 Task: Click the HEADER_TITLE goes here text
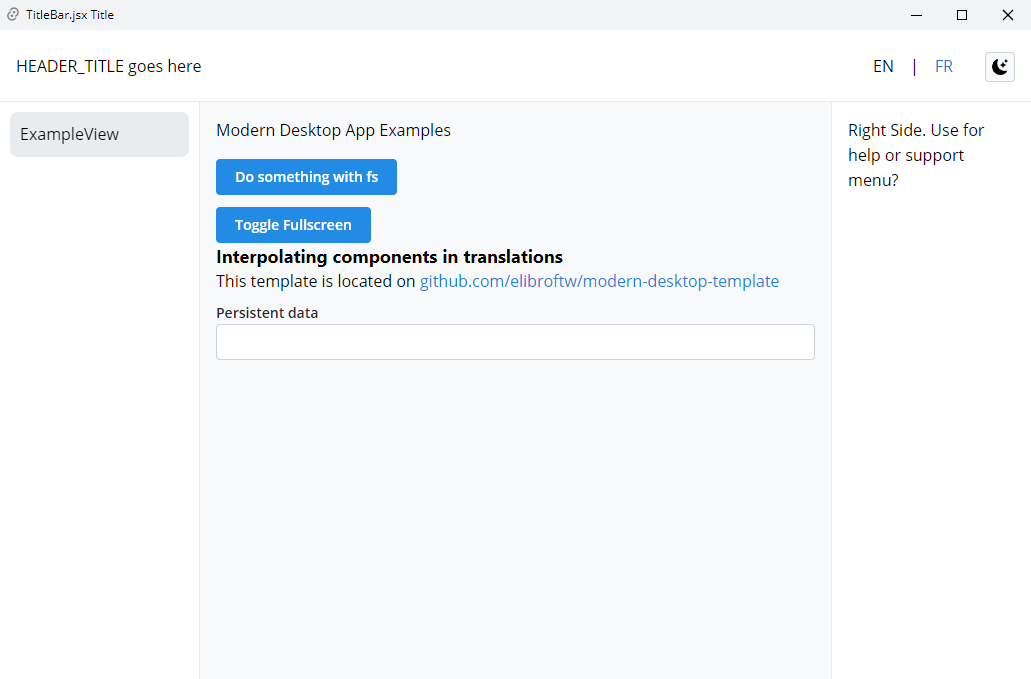tap(109, 67)
